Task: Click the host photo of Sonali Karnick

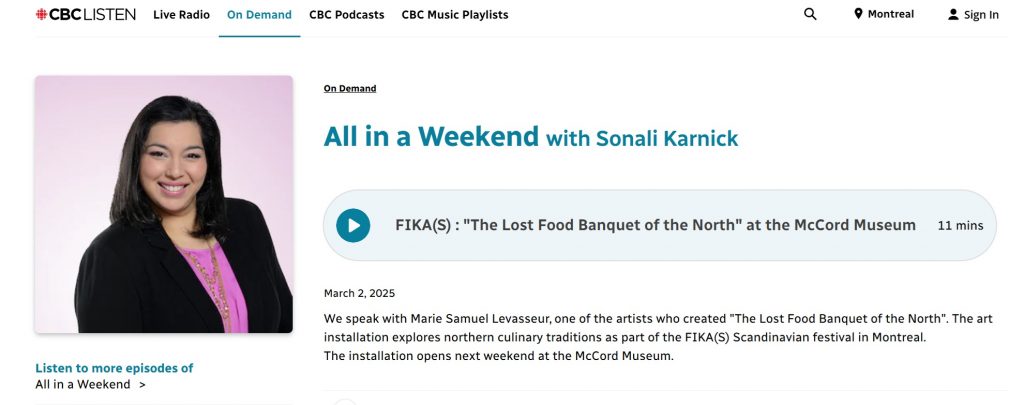Action: (164, 204)
